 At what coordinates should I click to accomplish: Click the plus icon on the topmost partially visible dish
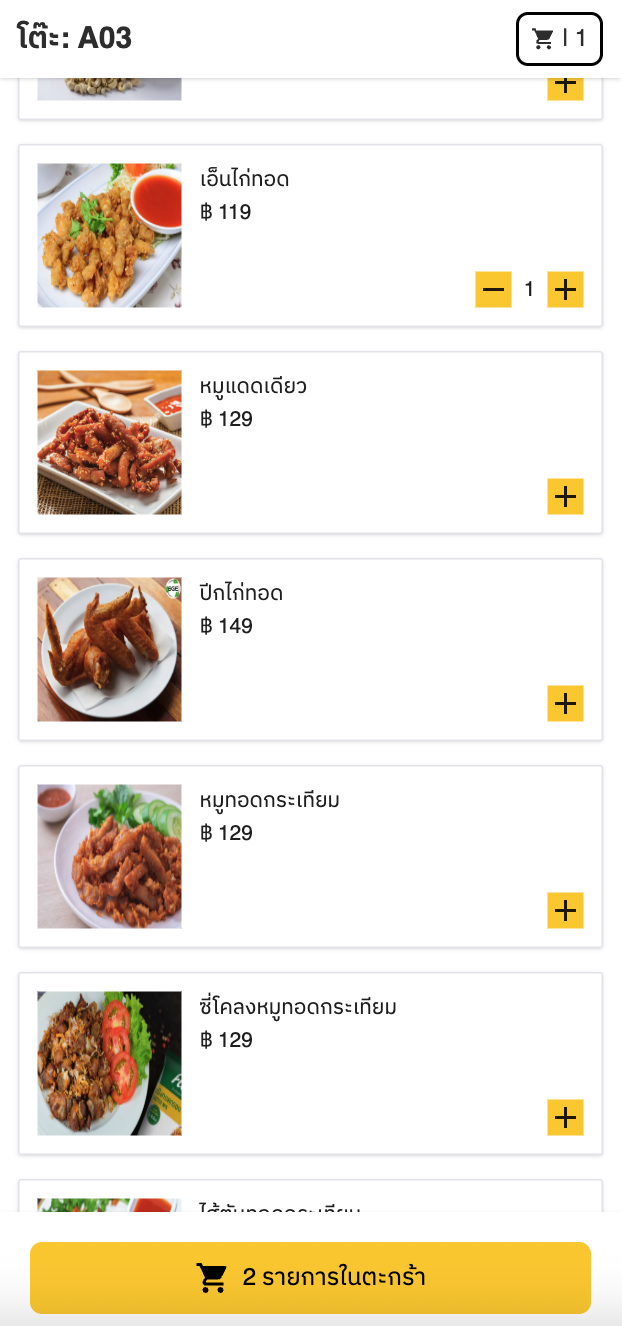(x=565, y=86)
